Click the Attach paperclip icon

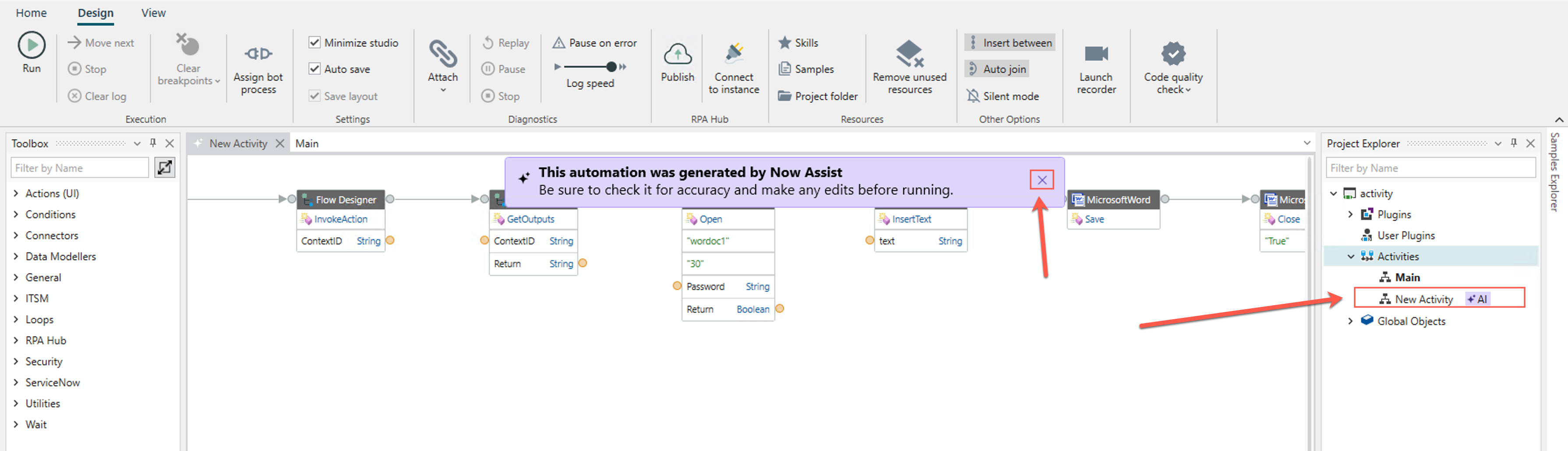tap(442, 53)
